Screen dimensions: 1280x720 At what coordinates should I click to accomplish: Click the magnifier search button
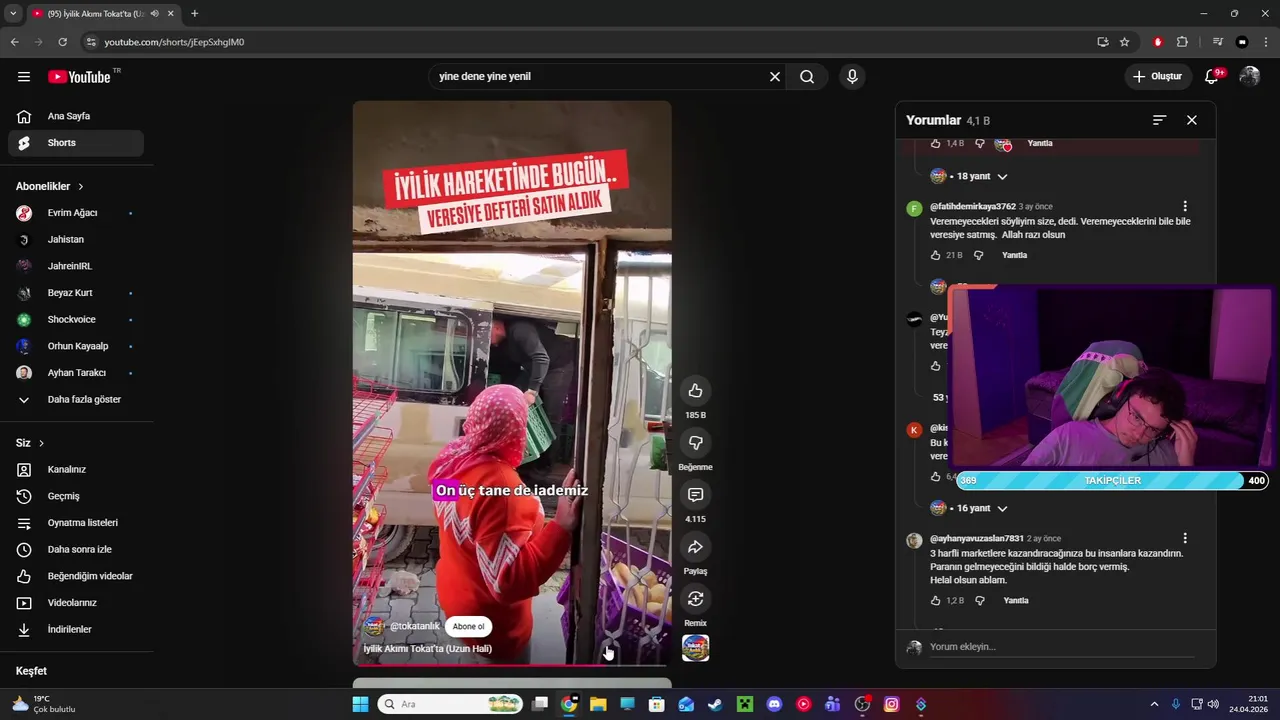(807, 77)
